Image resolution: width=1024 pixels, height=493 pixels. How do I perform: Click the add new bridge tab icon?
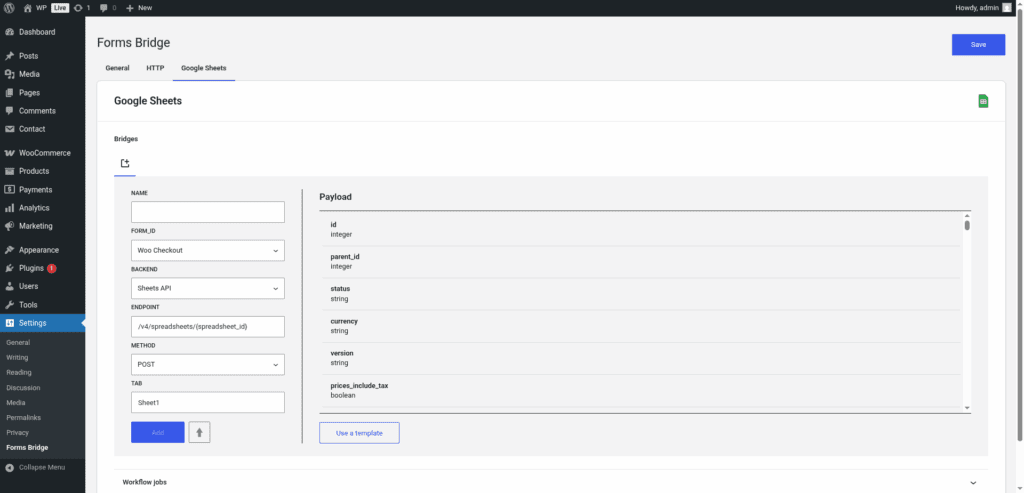pos(125,163)
